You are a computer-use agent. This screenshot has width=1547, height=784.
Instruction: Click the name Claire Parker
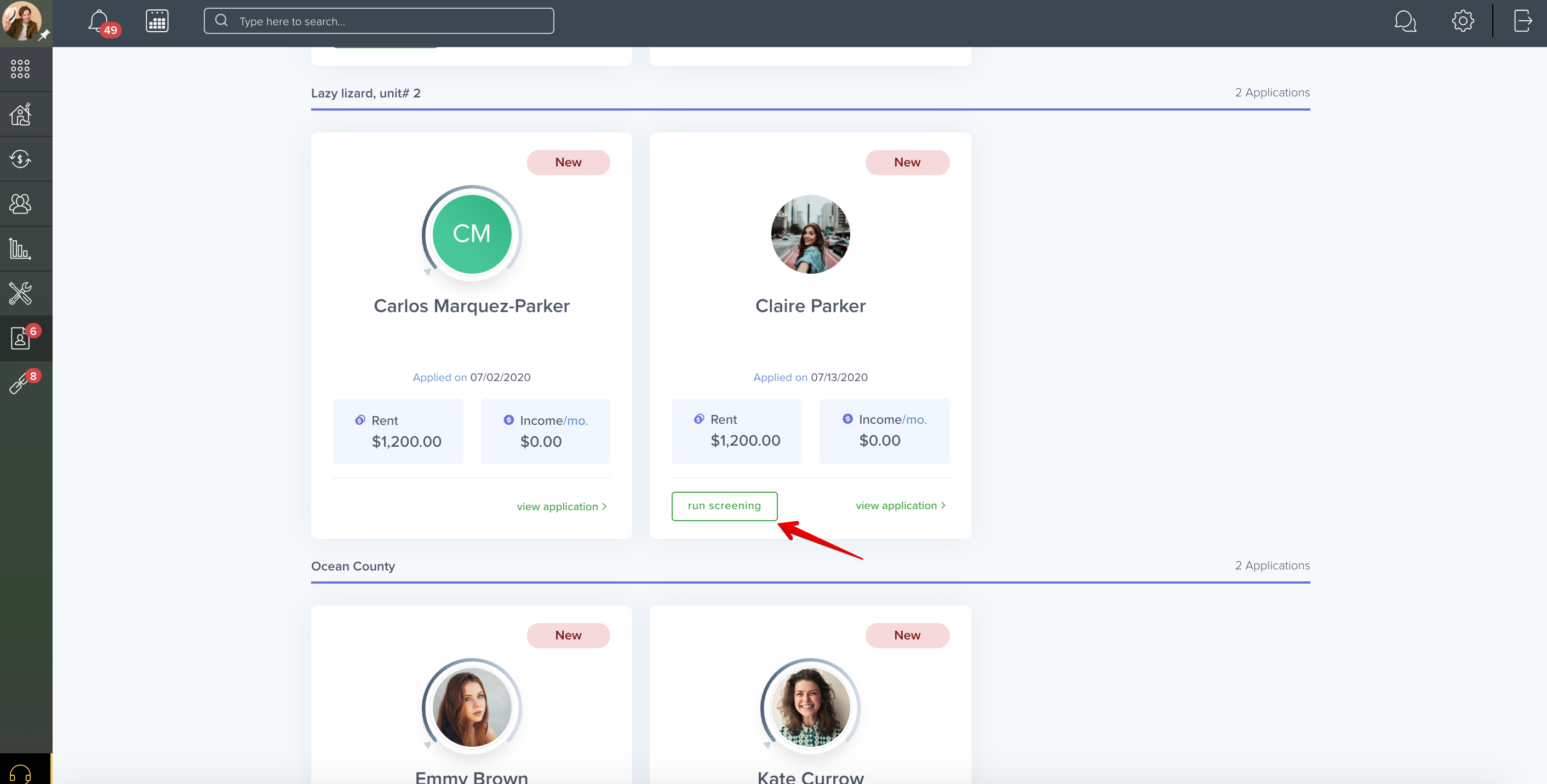pos(810,306)
